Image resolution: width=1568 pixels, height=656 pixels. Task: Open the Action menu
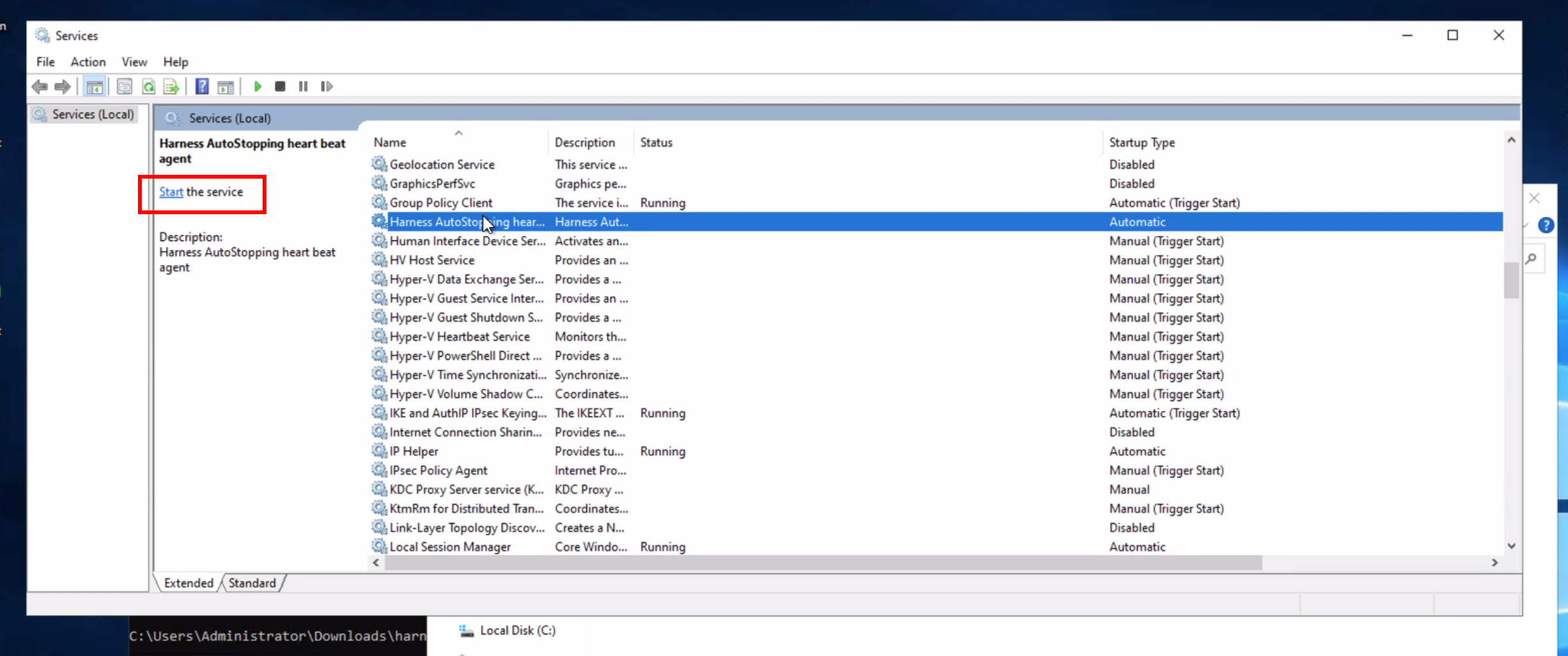pos(88,62)
